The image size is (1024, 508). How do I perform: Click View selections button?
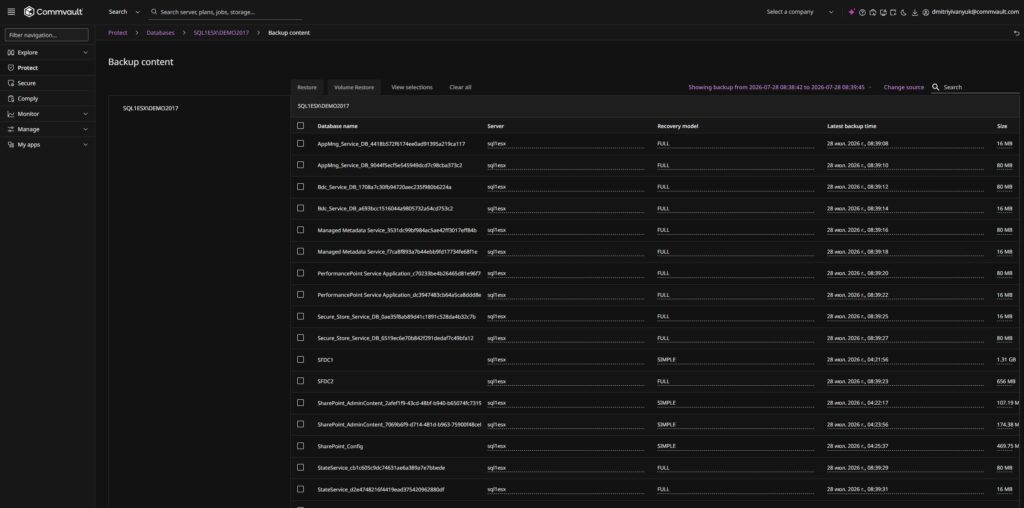411,87
